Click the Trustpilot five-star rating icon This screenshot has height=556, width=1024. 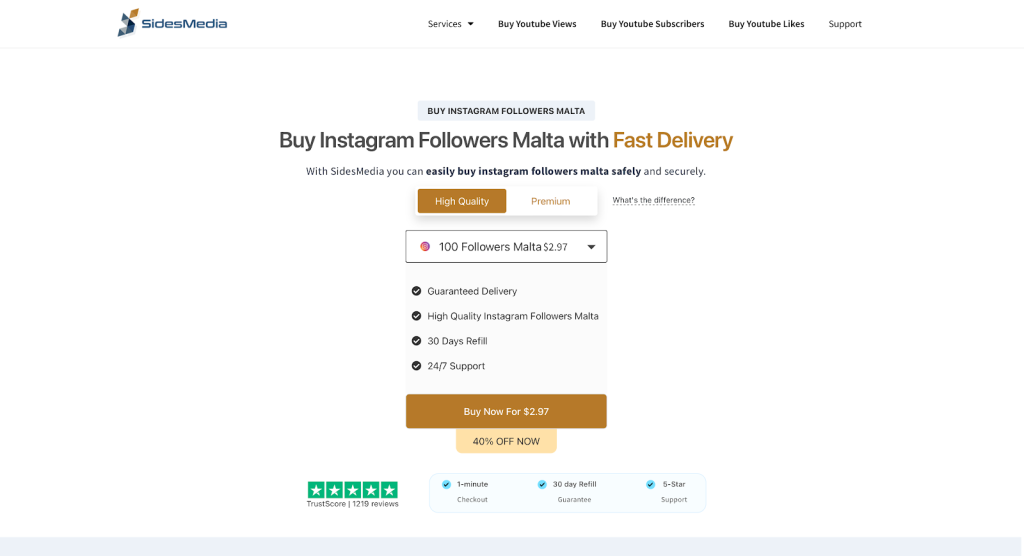[352, 490]
